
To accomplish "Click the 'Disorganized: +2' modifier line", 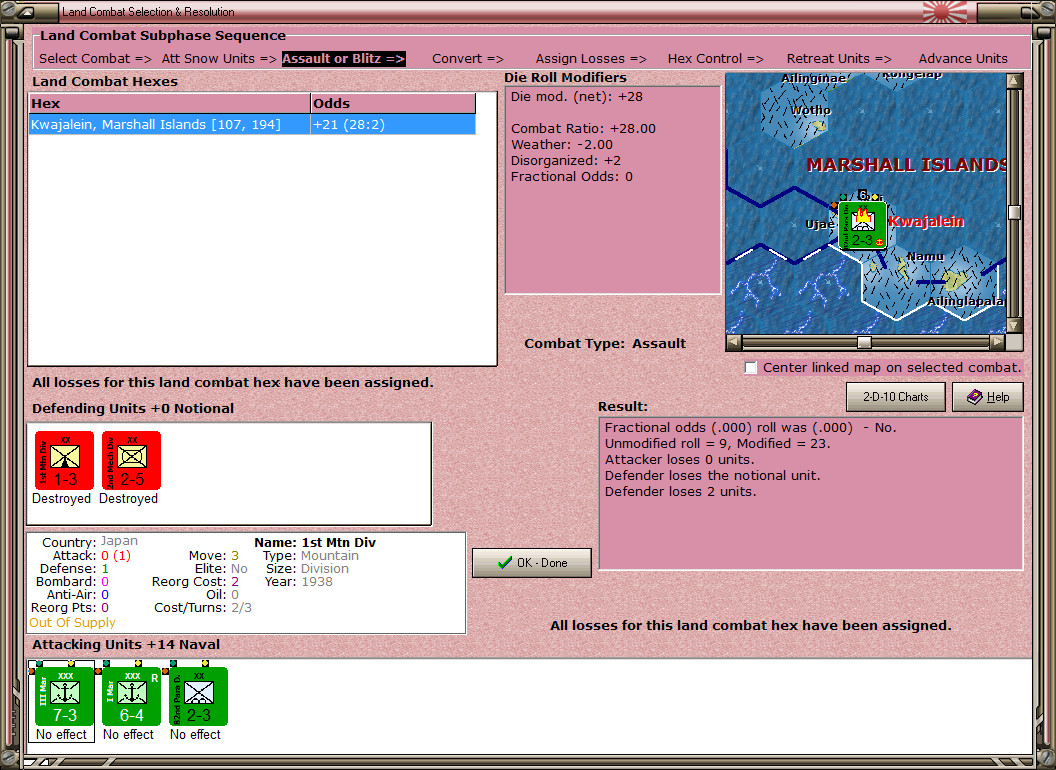I will (566, 161).
